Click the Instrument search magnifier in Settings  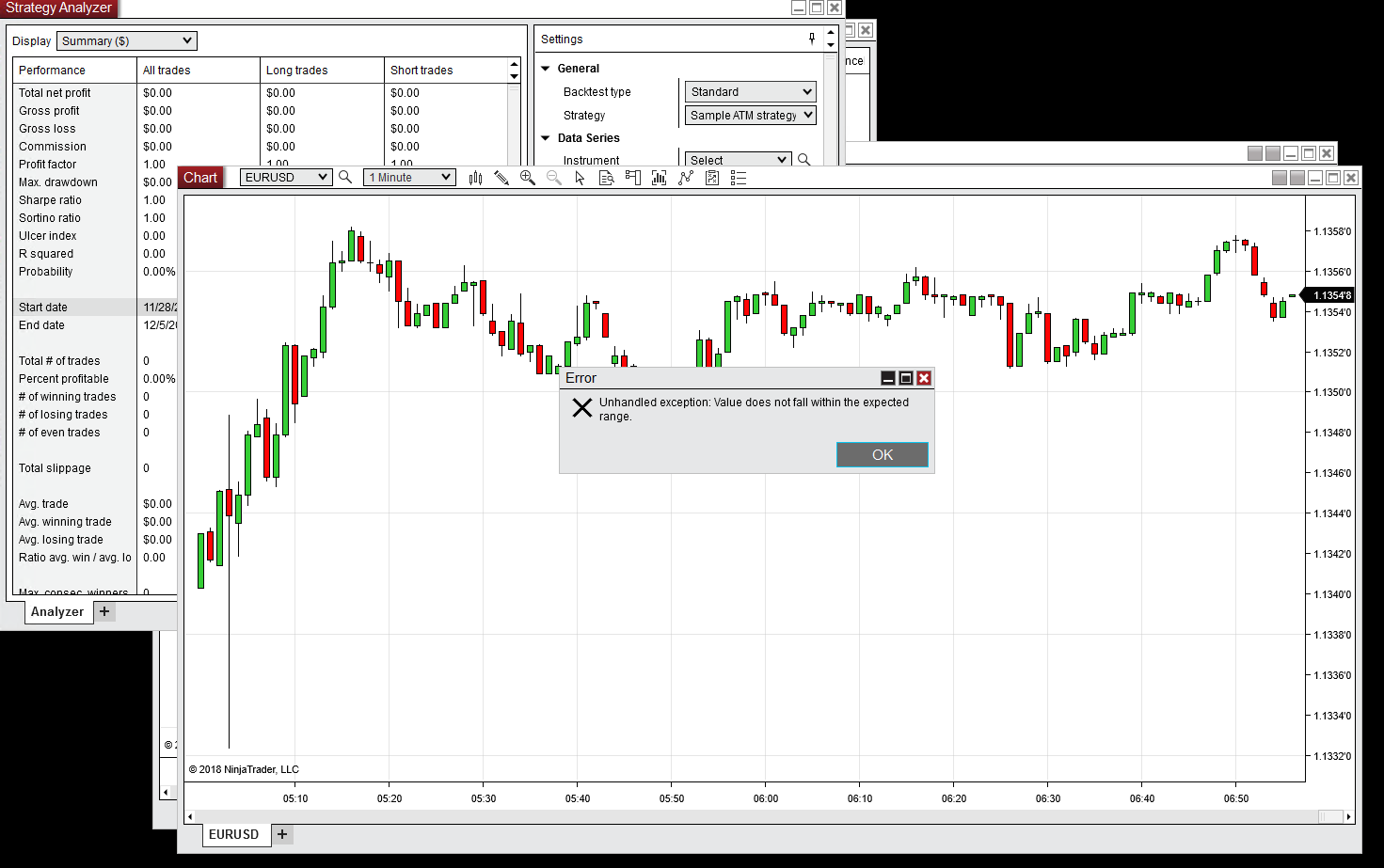804,160
